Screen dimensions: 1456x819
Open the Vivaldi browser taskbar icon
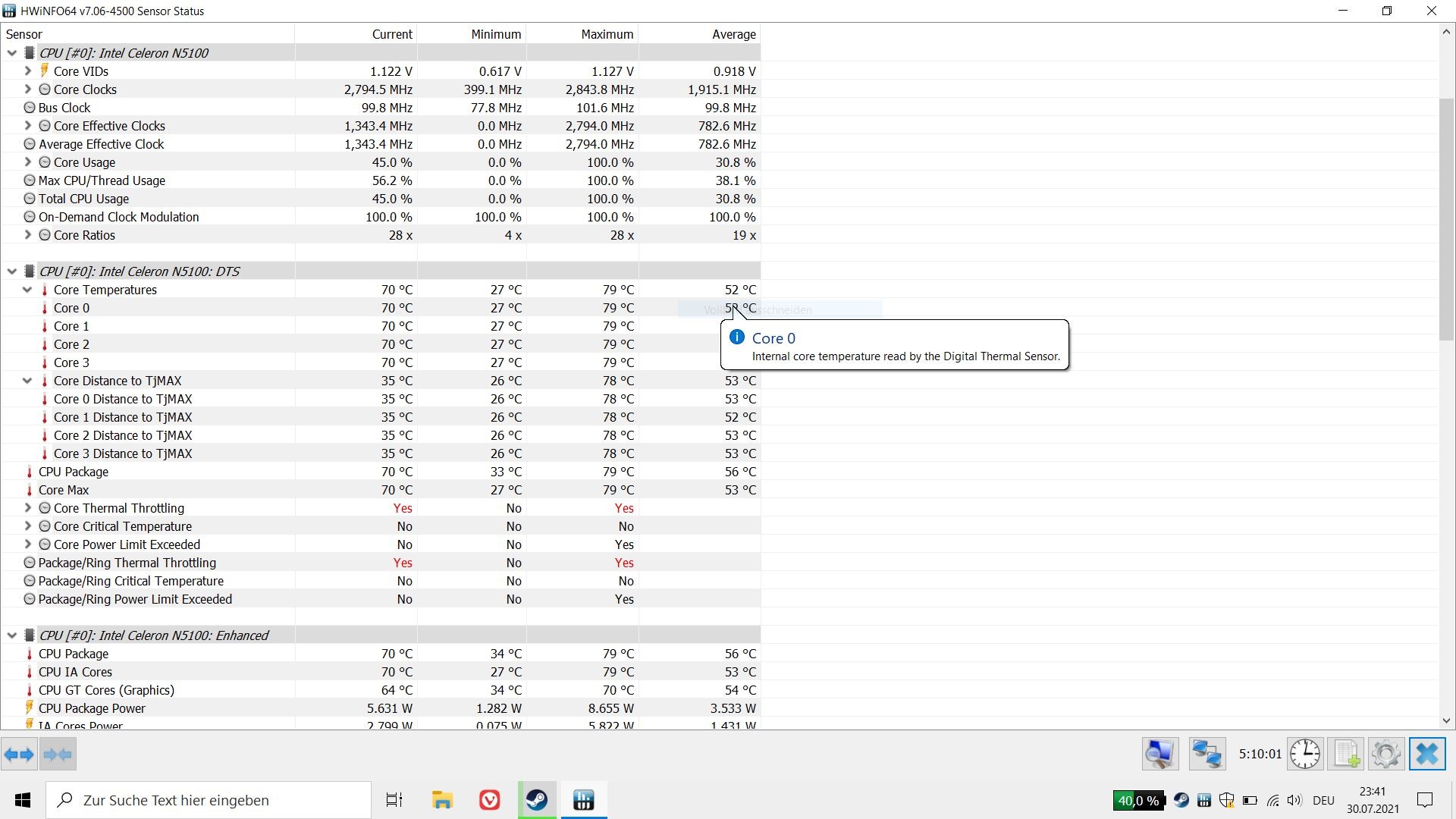(490, 800)
